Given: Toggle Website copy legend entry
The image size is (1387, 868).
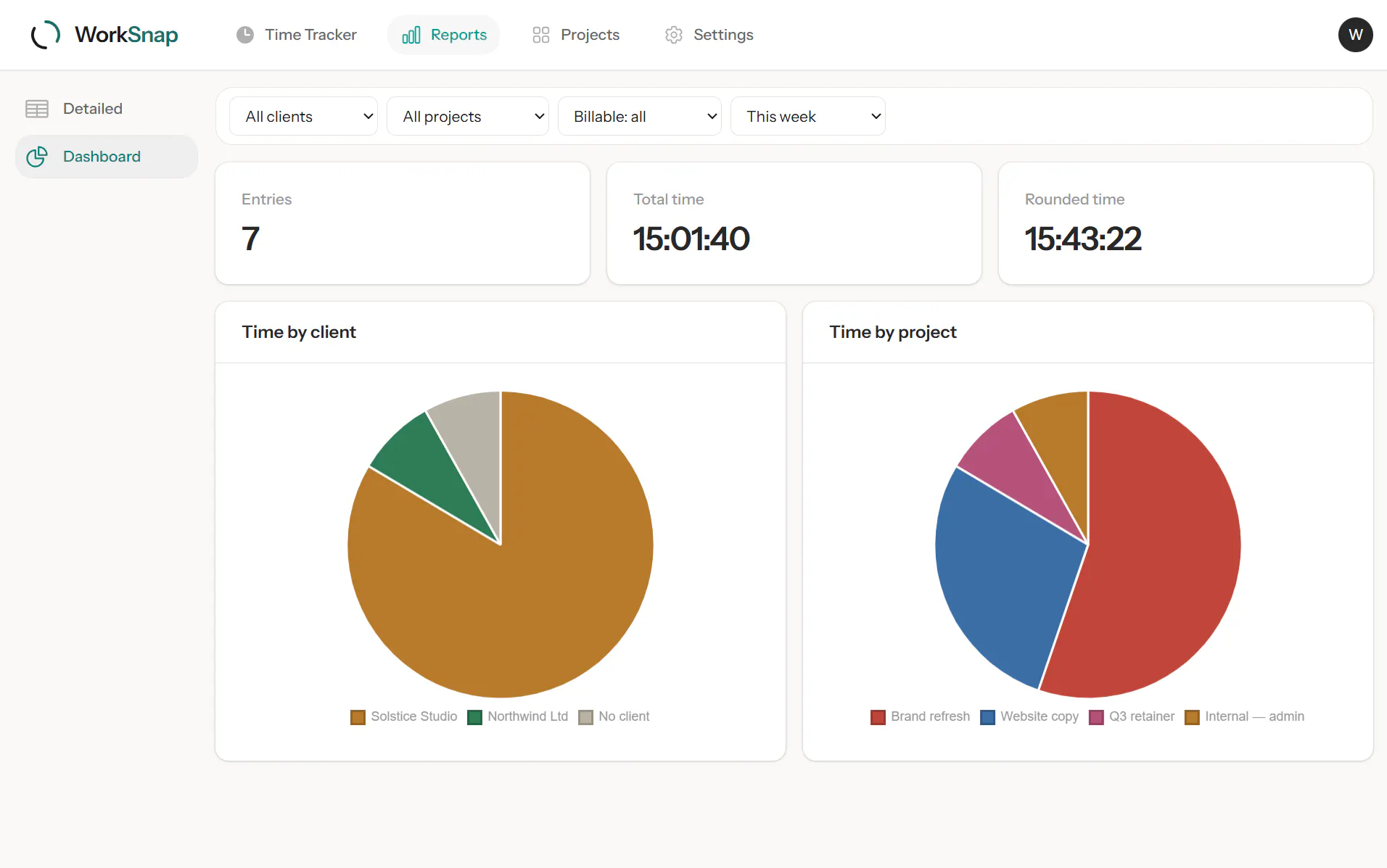Looking at the screenshot, I should click(x=1029, y=716).
